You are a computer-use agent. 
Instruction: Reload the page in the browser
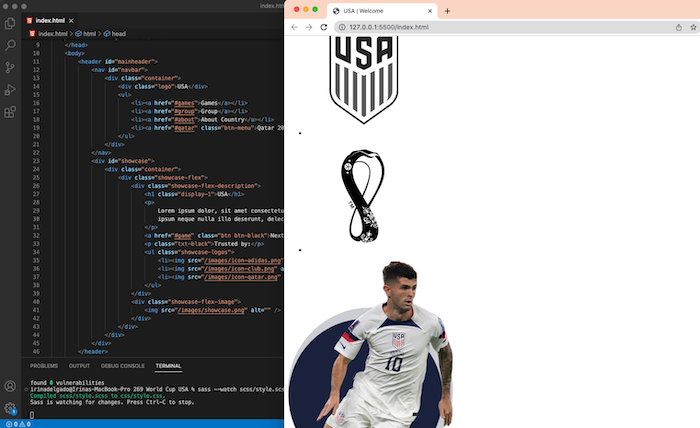pyautogui.click(x=324, y=27)
